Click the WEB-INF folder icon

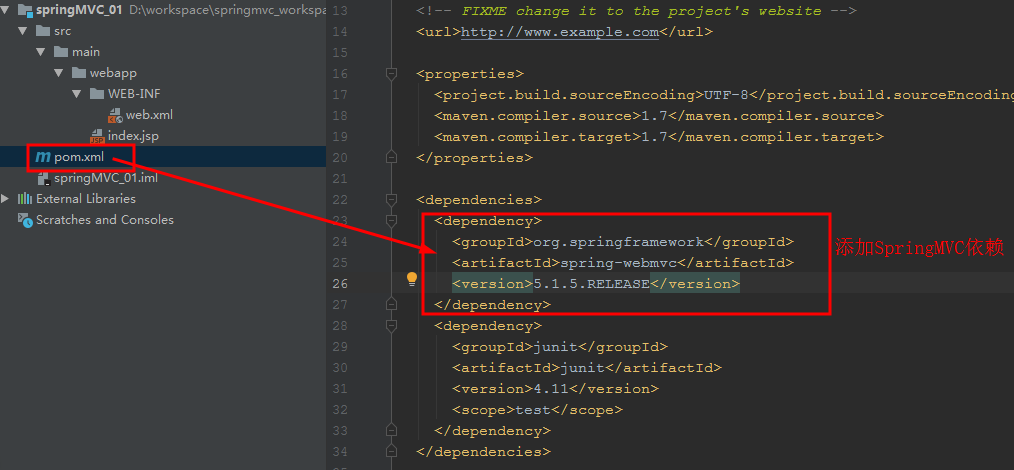point(97,94)
